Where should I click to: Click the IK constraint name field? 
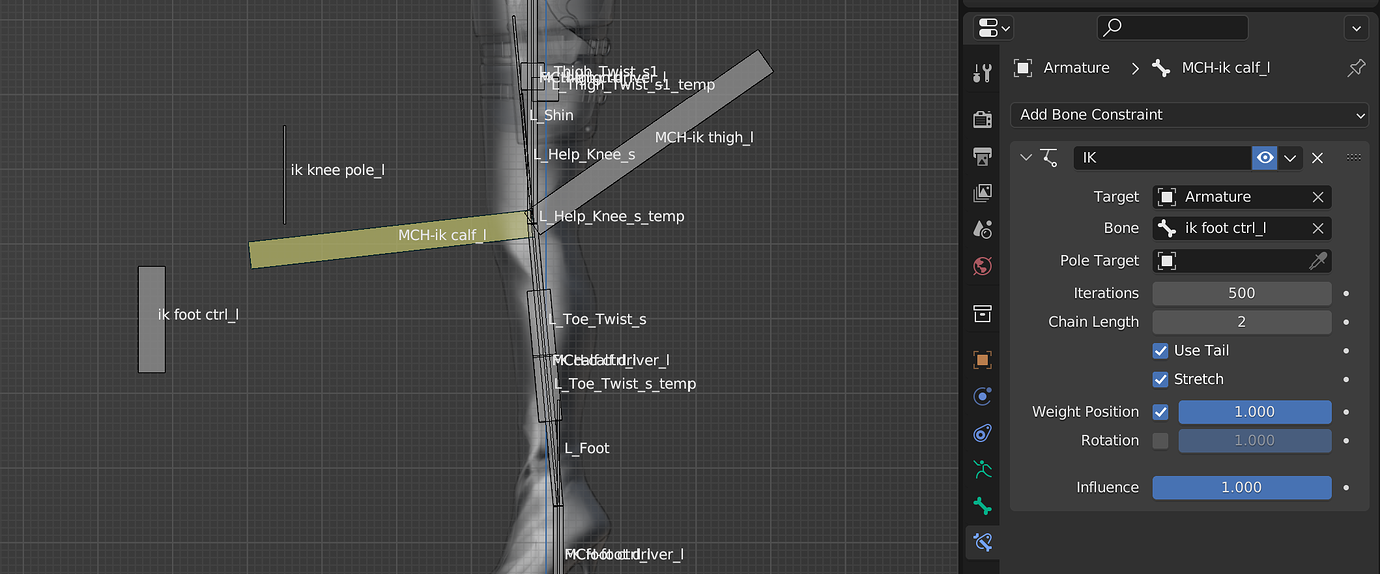click(1162, 157)
